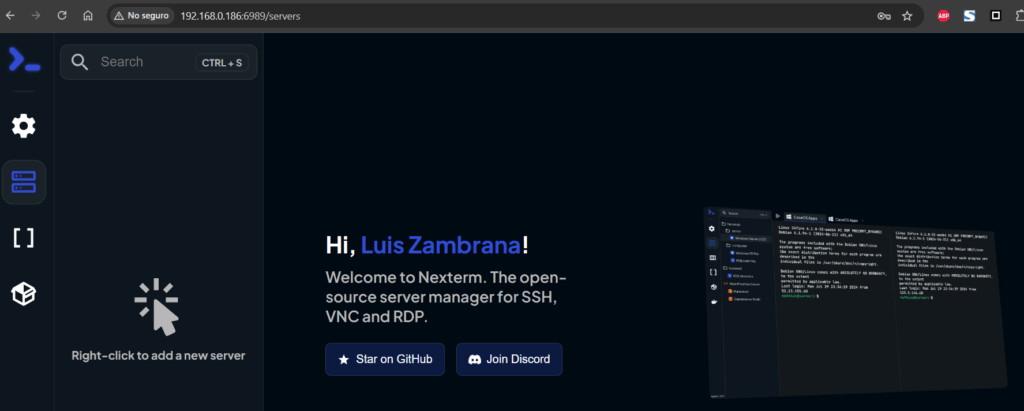This screenshot has width=1024, height=411.
Task: Click the blue S extension icon
Action: click(969, 16)
